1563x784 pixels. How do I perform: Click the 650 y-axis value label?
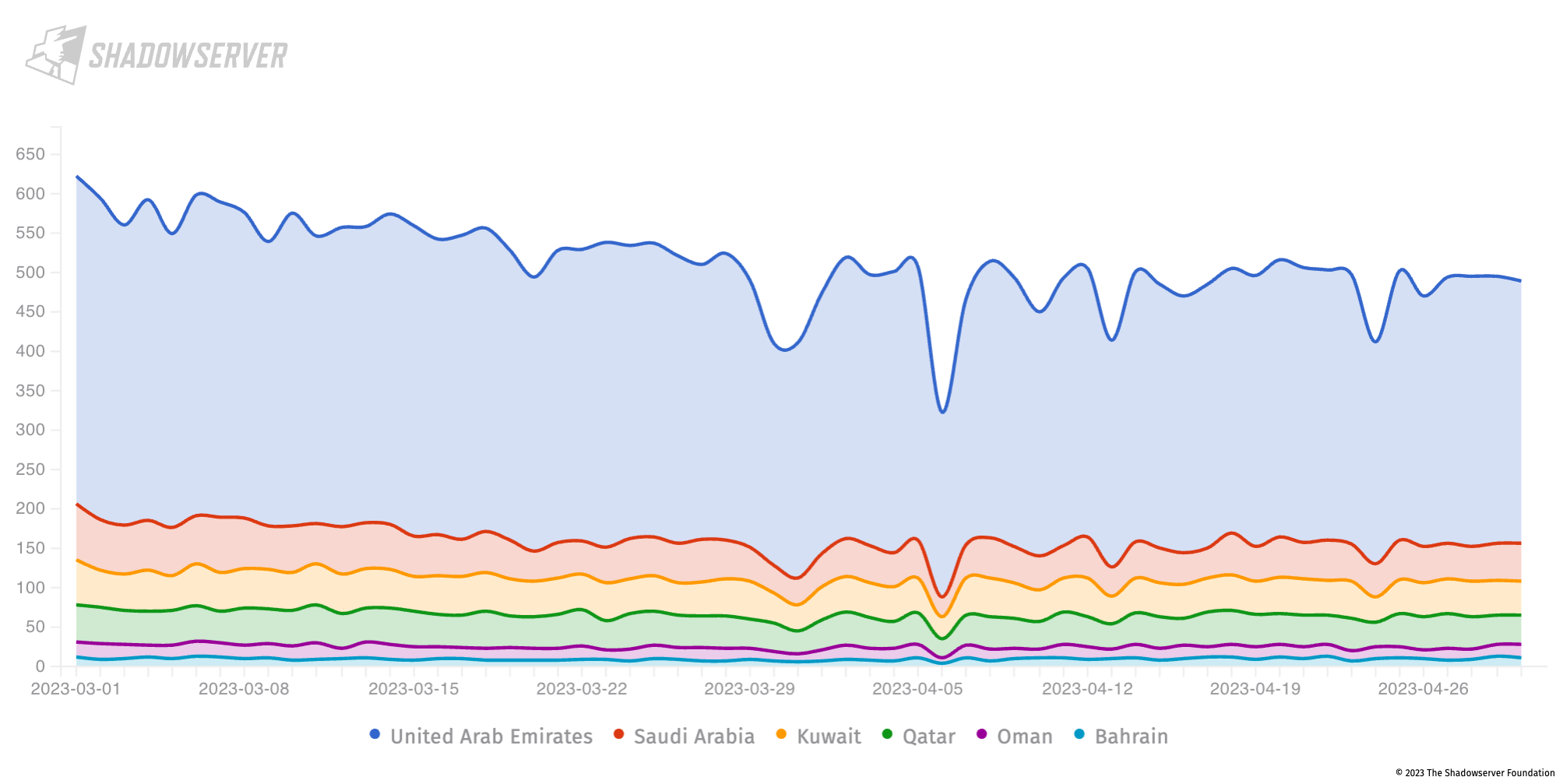point(30,154)
